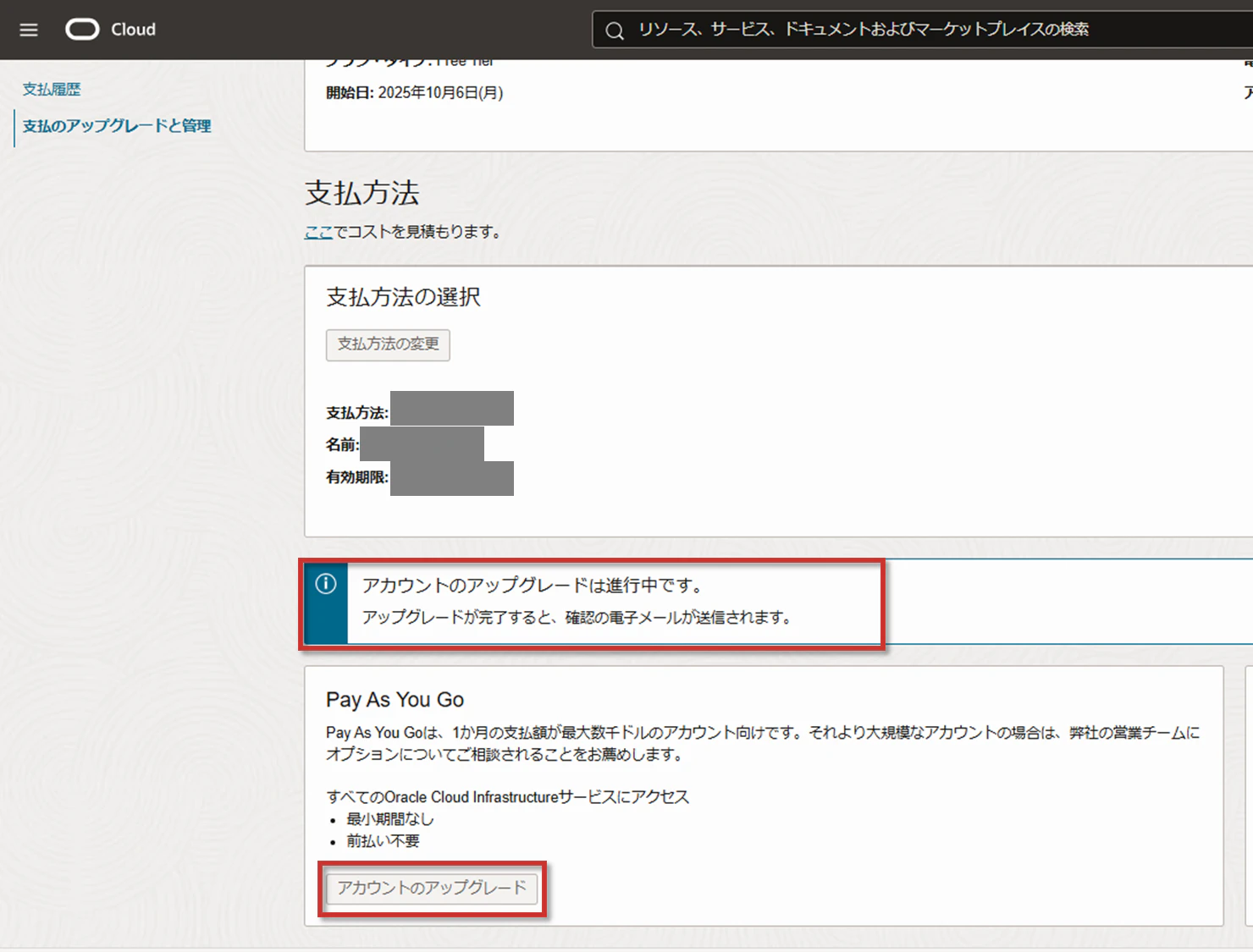Select 支払のアップグレードと管理 sidebar item
Screen dimensions: 1253x952
(117, 126)
